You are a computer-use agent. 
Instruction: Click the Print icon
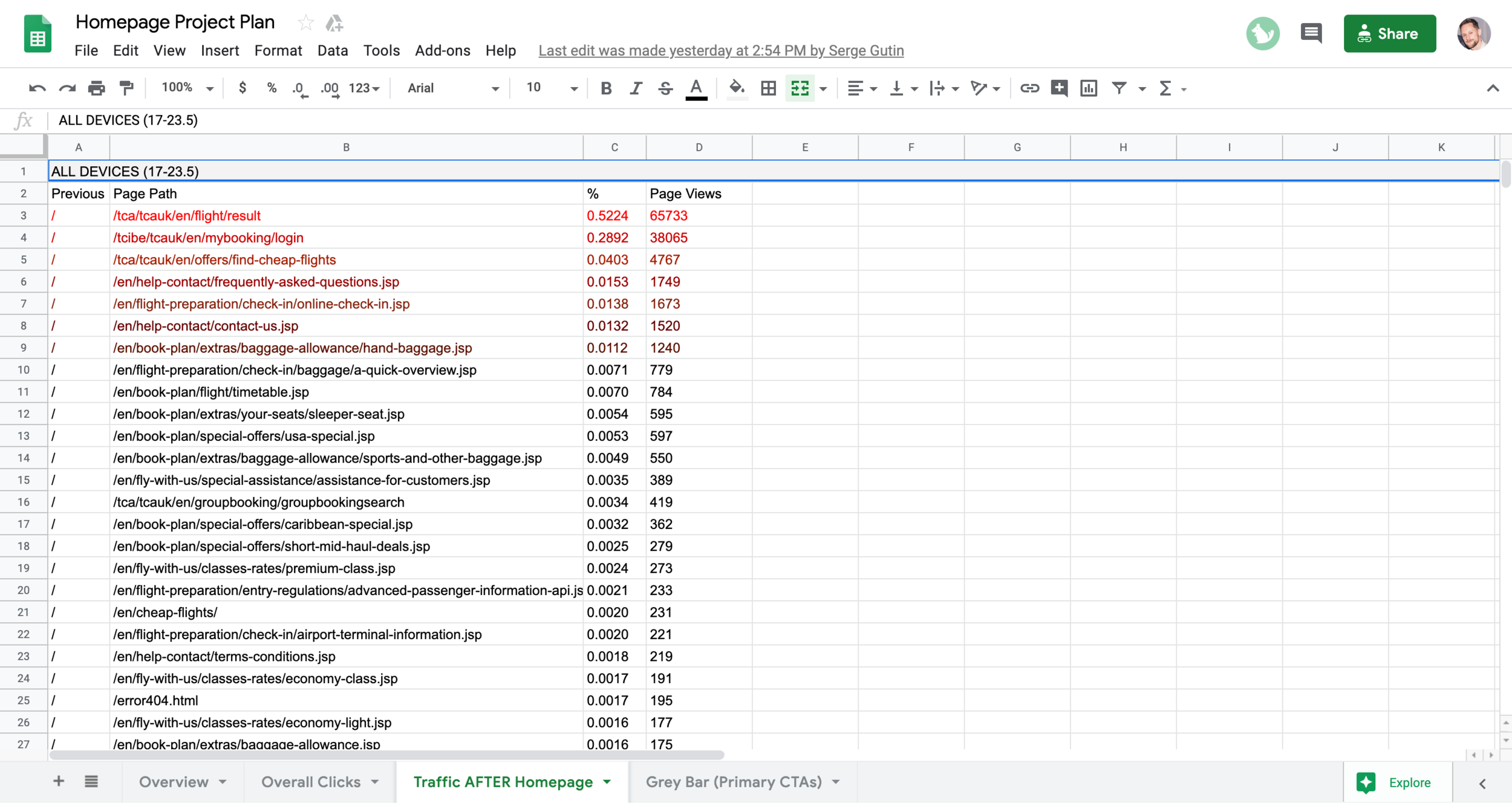[x=96, y=88]
